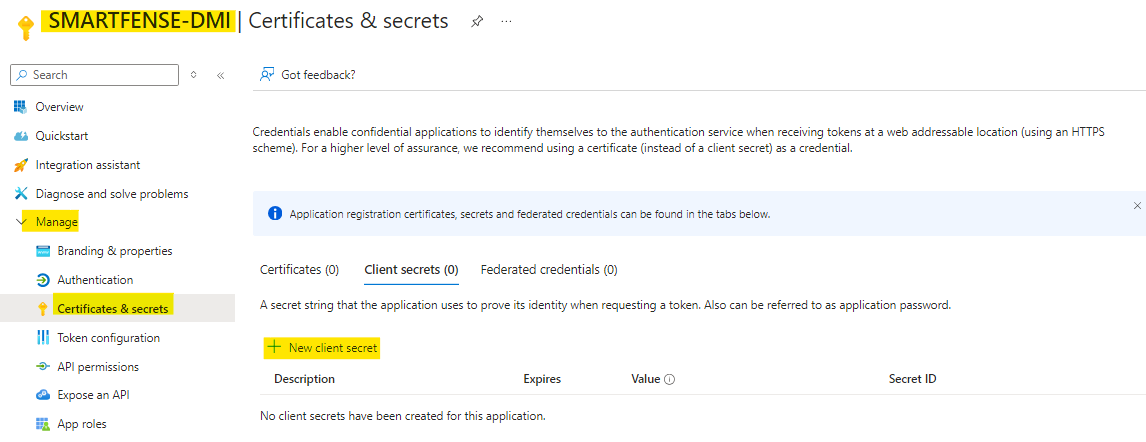1146x442 pixels.
Task: Open Branding & properties page
Action: click(105, 251)
